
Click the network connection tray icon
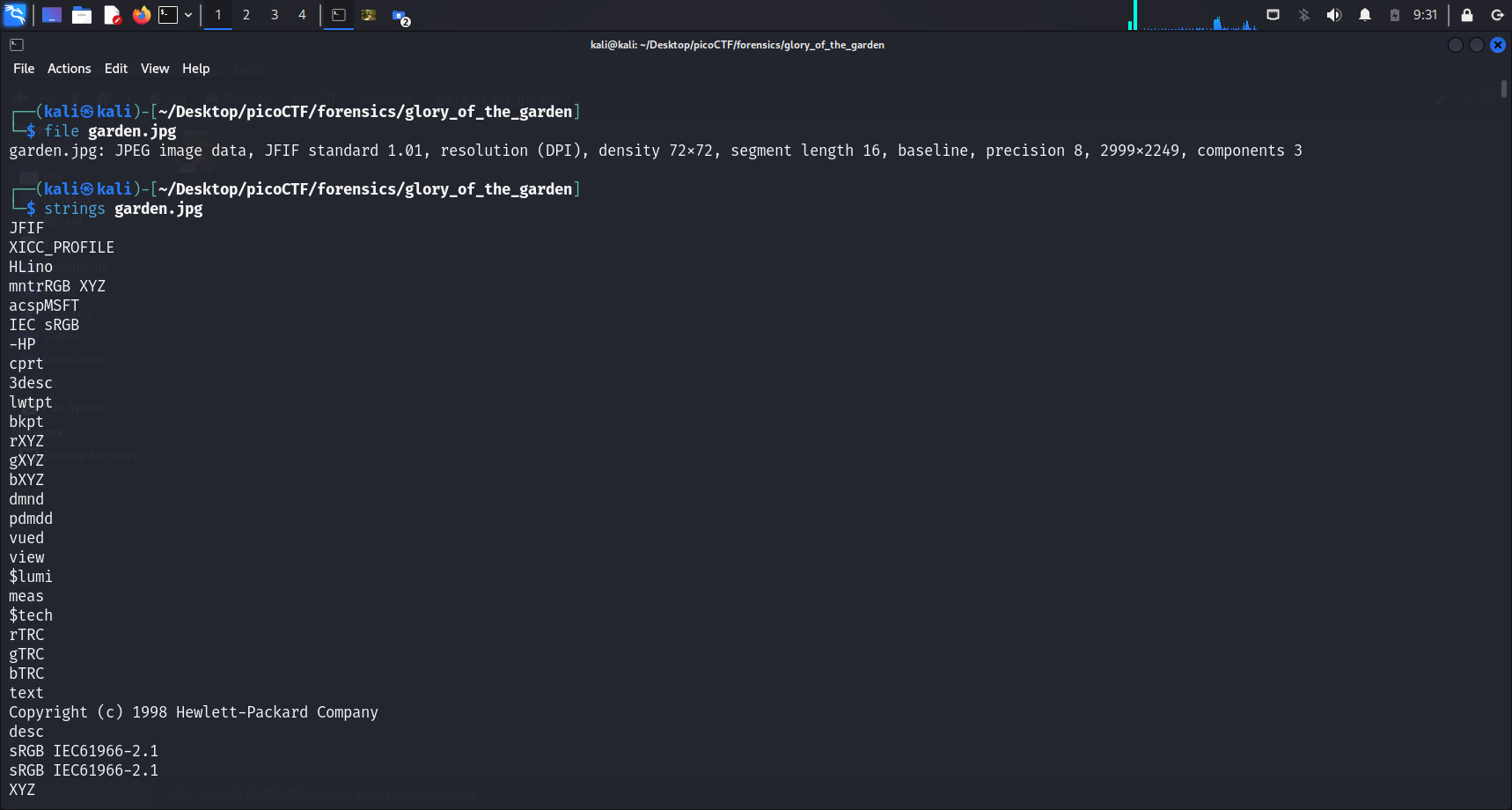tap(1273, 15)
